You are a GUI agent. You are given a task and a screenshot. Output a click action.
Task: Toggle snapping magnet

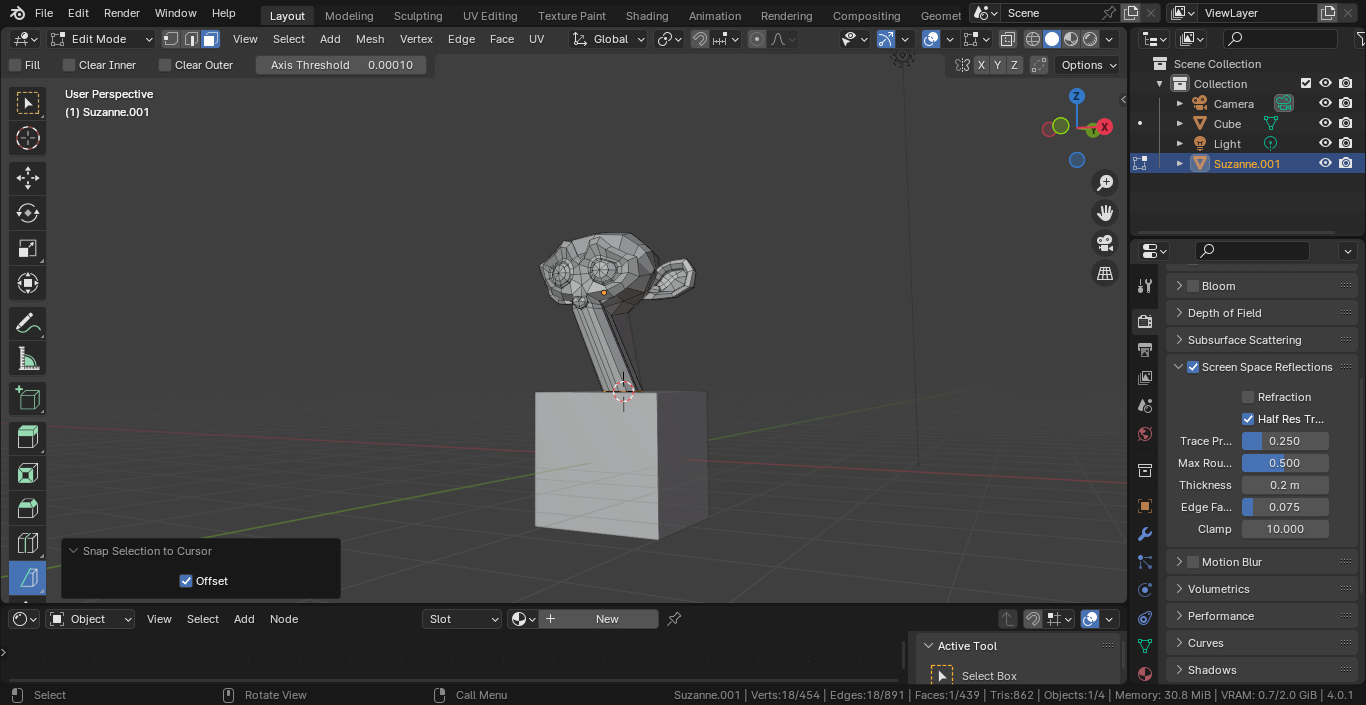click(700, 39)
